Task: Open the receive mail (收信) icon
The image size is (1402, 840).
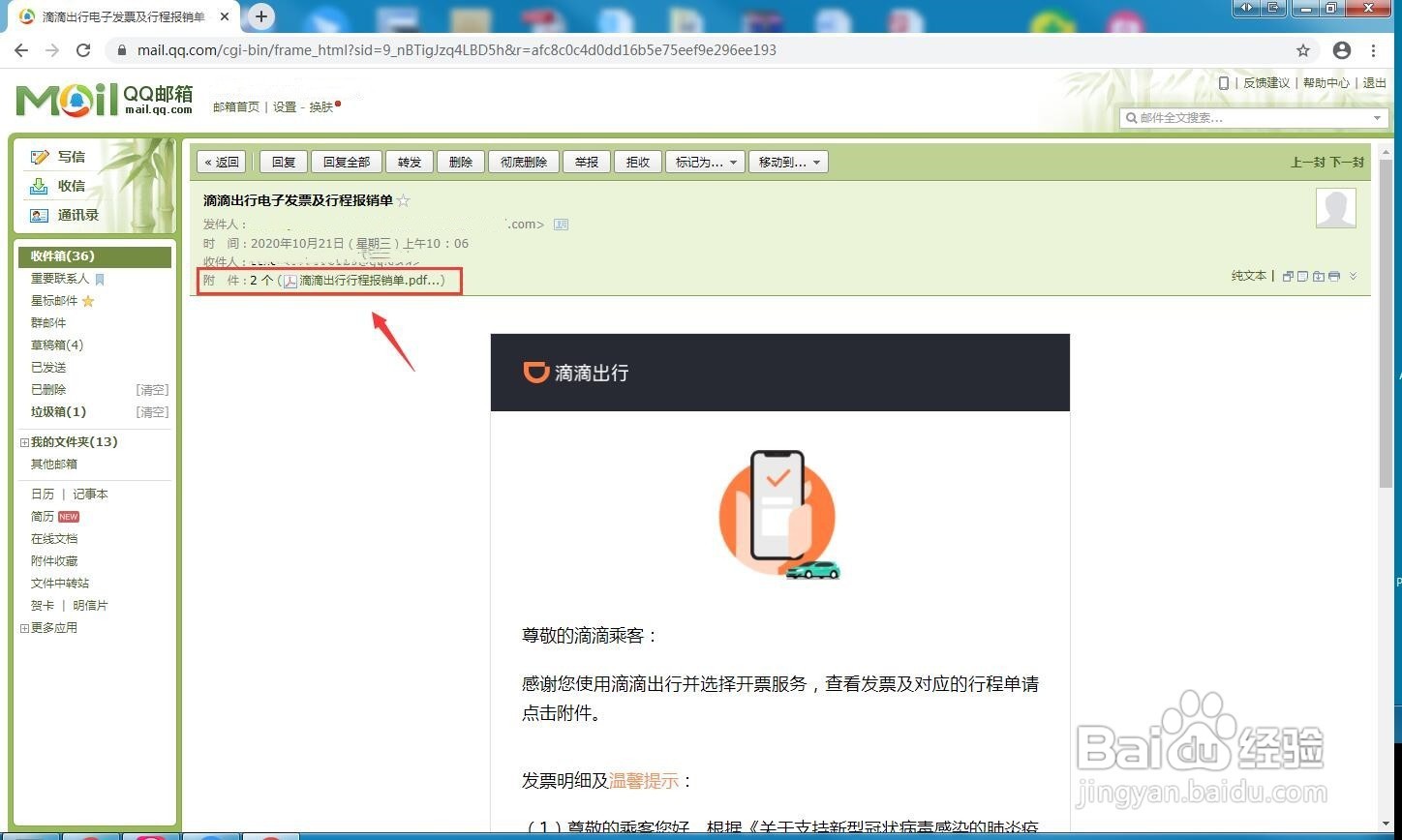Action: 40,186
